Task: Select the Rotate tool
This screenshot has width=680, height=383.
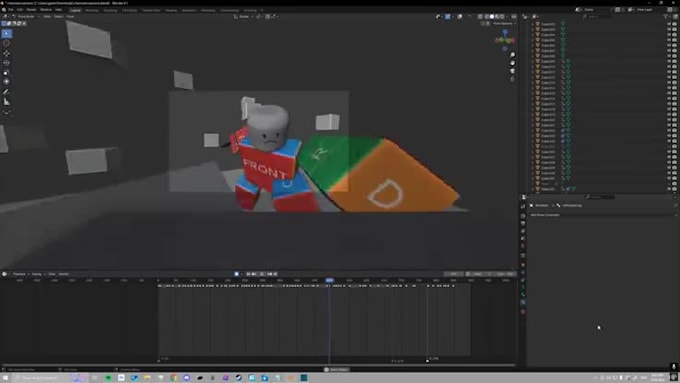Action: click(7, 63)
